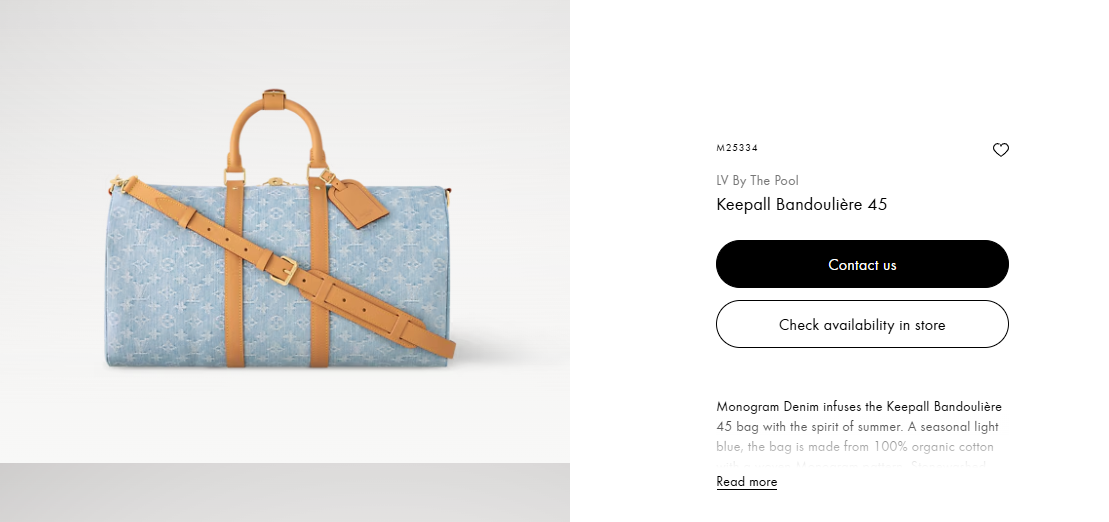The width and height of the screenshot is (1109, 522).
Task: Click the Monogram Denim description paragraph
Action: coord(859,436)
